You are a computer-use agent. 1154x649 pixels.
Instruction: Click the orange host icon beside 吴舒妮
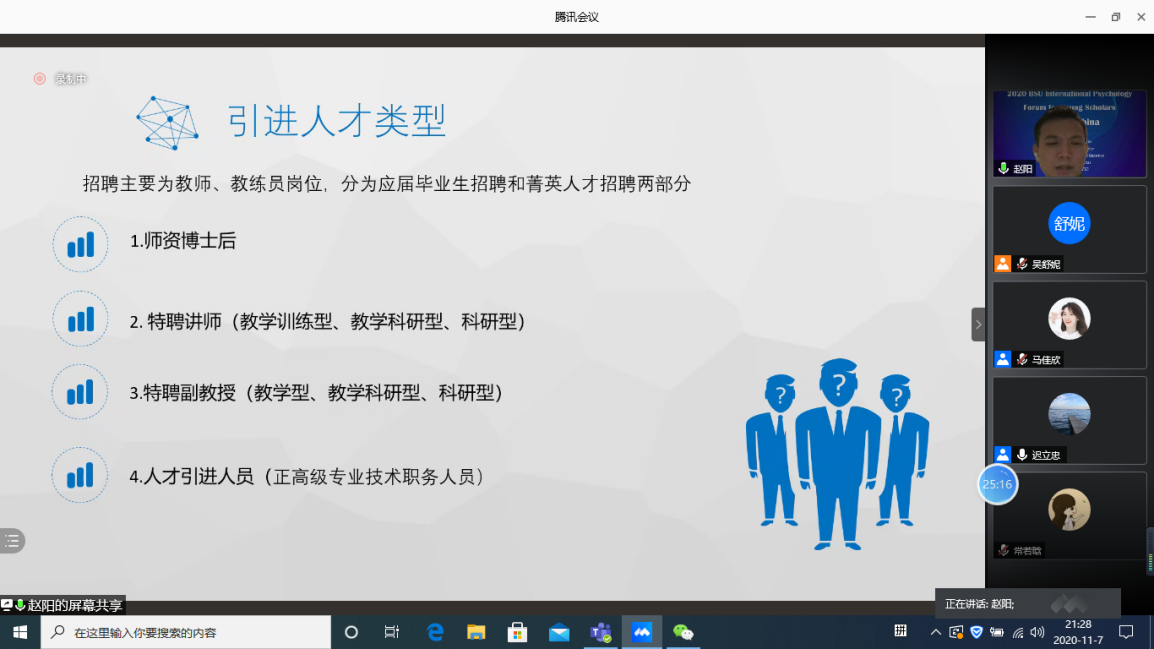click(1002, 264)
